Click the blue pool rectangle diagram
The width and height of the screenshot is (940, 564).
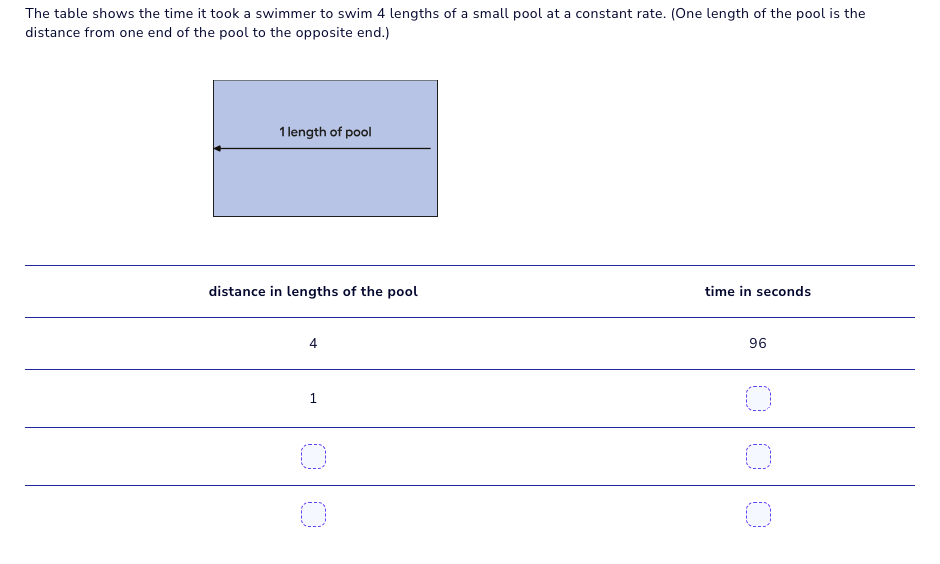tap(325, 185)
